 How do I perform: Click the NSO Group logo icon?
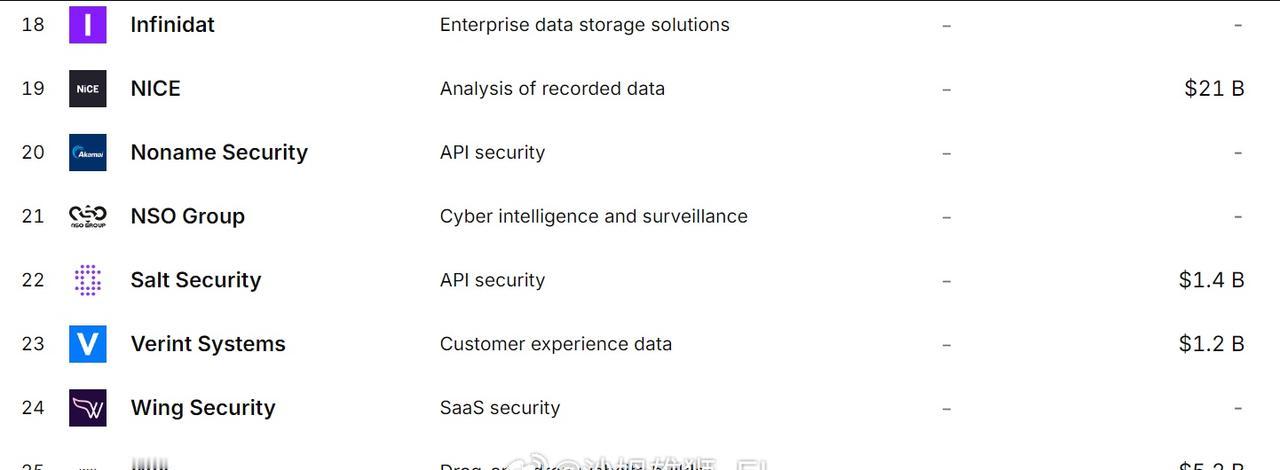click(87, 216)
